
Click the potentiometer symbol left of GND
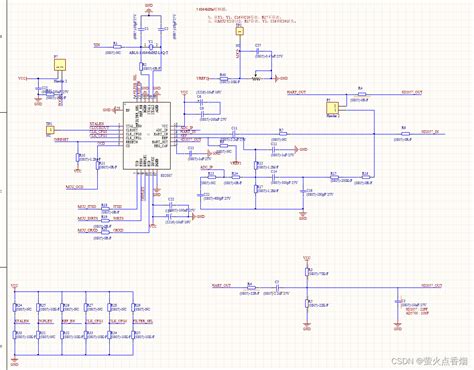click(x=256, y=79)
